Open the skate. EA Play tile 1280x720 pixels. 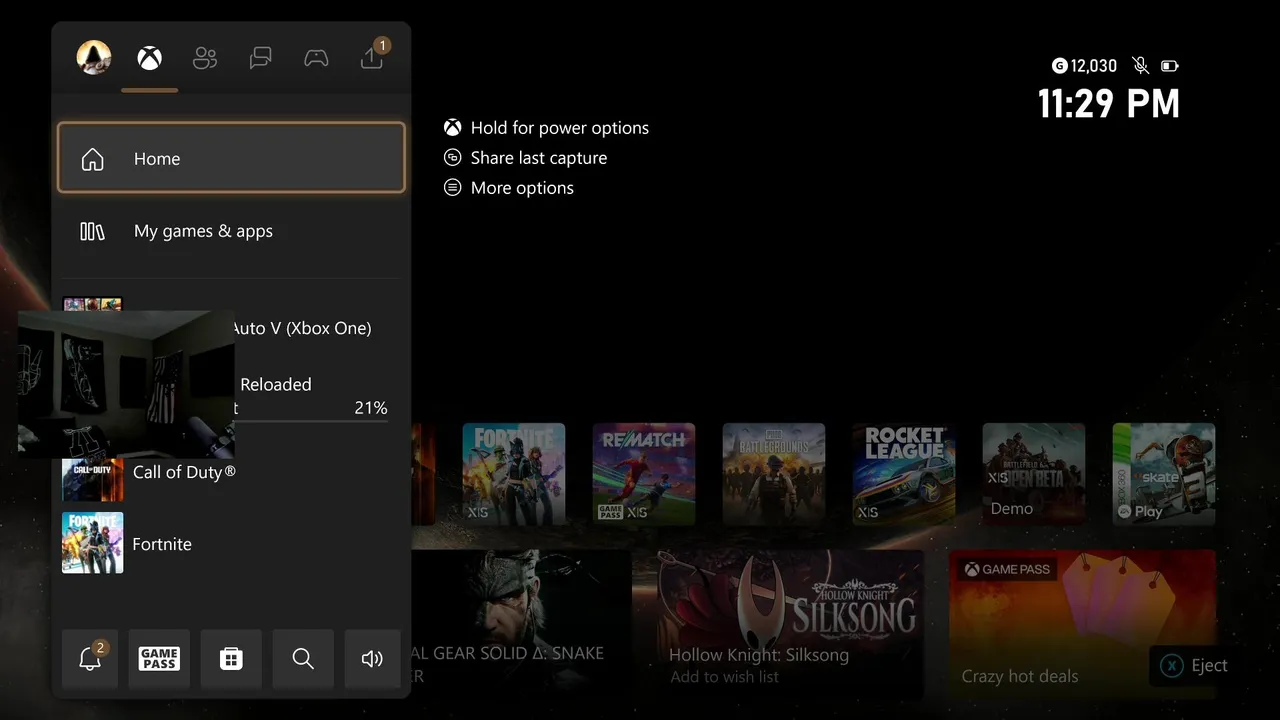click(x=1164, y=474)
